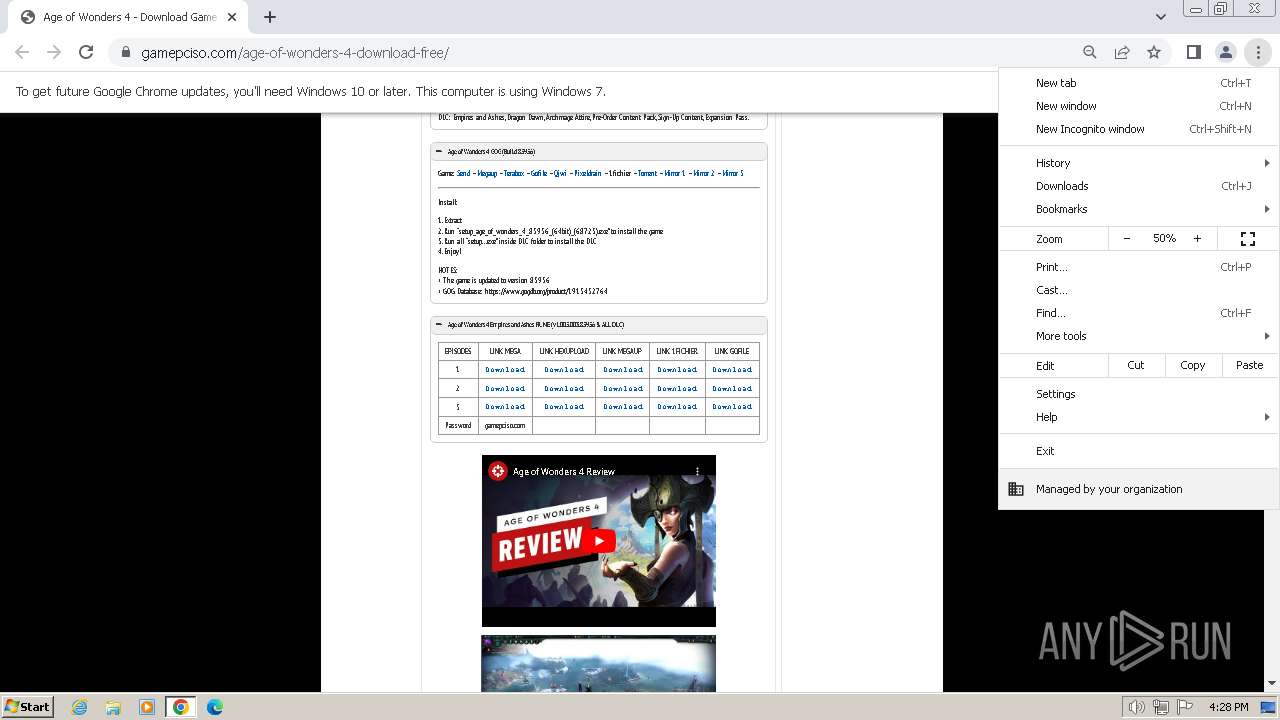Select New tab menu entry
1280x720 pixels.
click(1139, 83)
